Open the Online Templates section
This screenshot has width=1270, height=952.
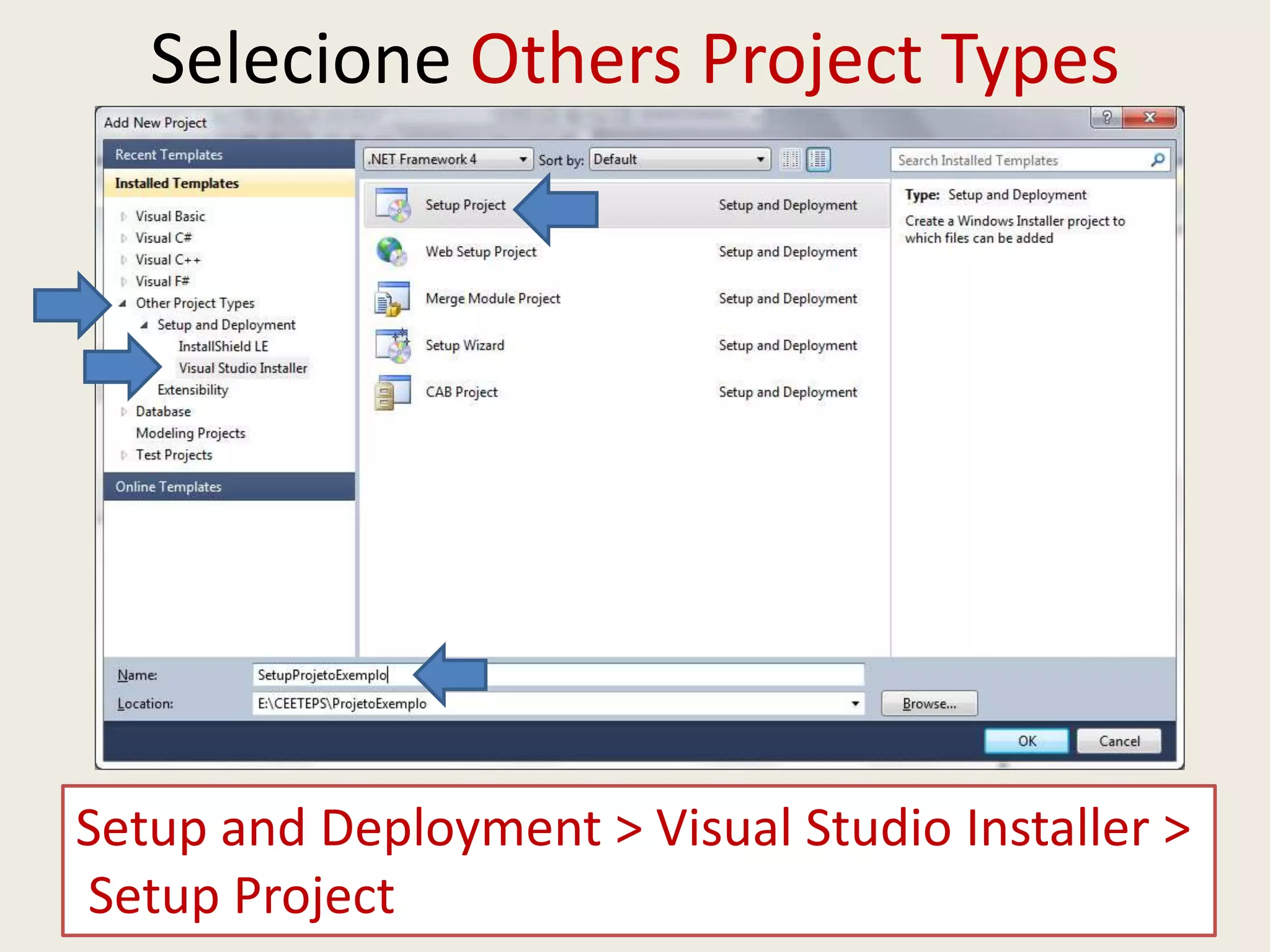(229, 487)
